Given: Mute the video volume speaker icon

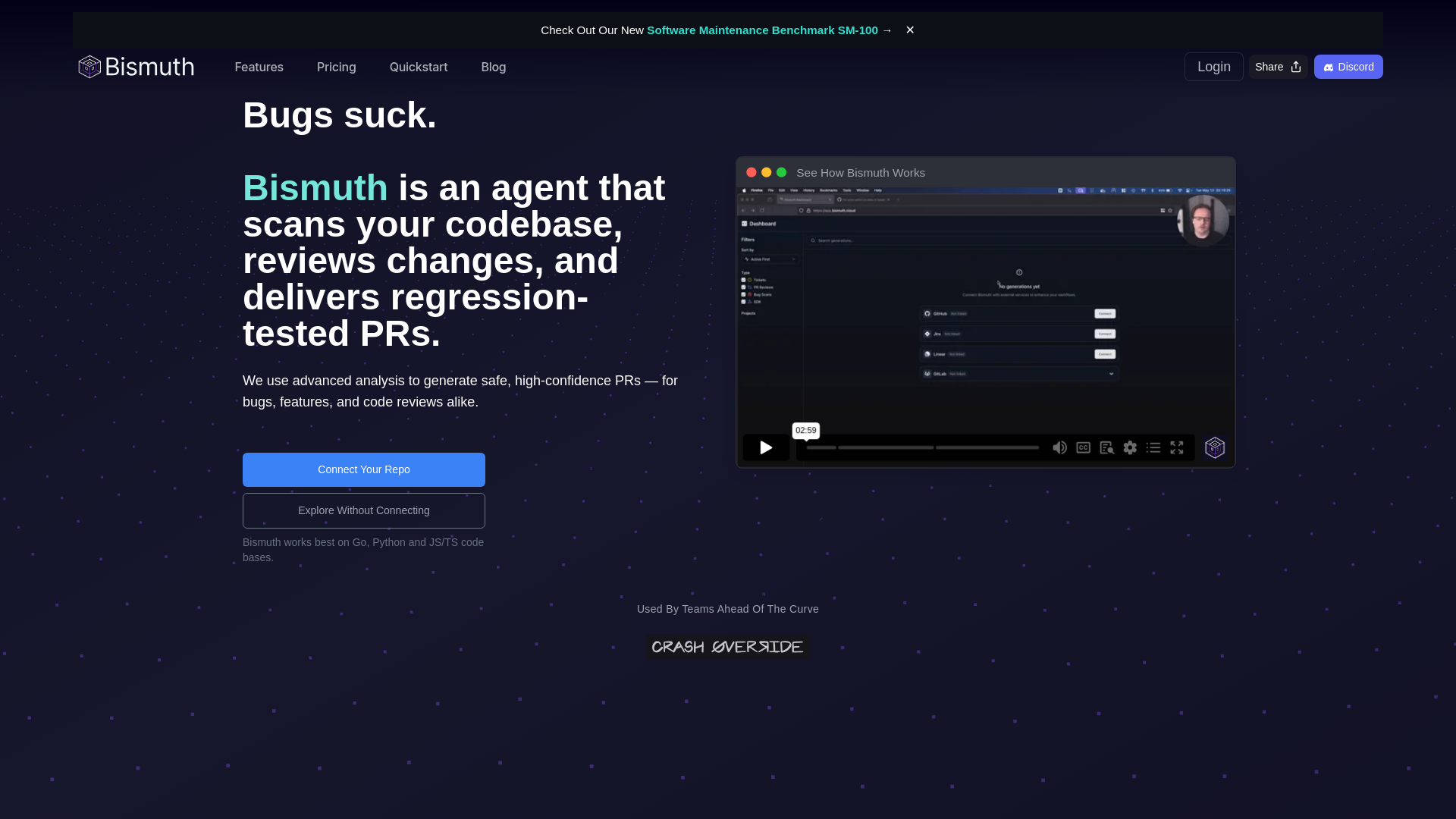Looking at the screenshot, I should click(x=1059, y=447).
